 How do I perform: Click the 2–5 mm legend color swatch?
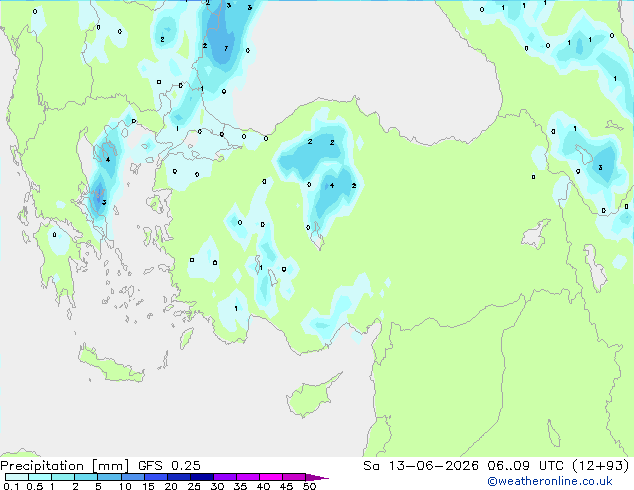(86, 477)
